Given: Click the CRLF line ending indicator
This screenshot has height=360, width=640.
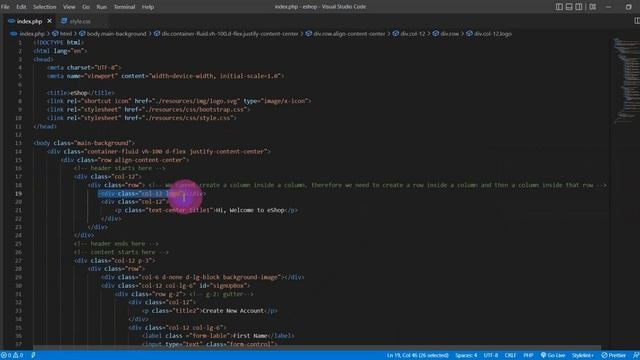Looking at the screenshot, I should pos(510,356).
